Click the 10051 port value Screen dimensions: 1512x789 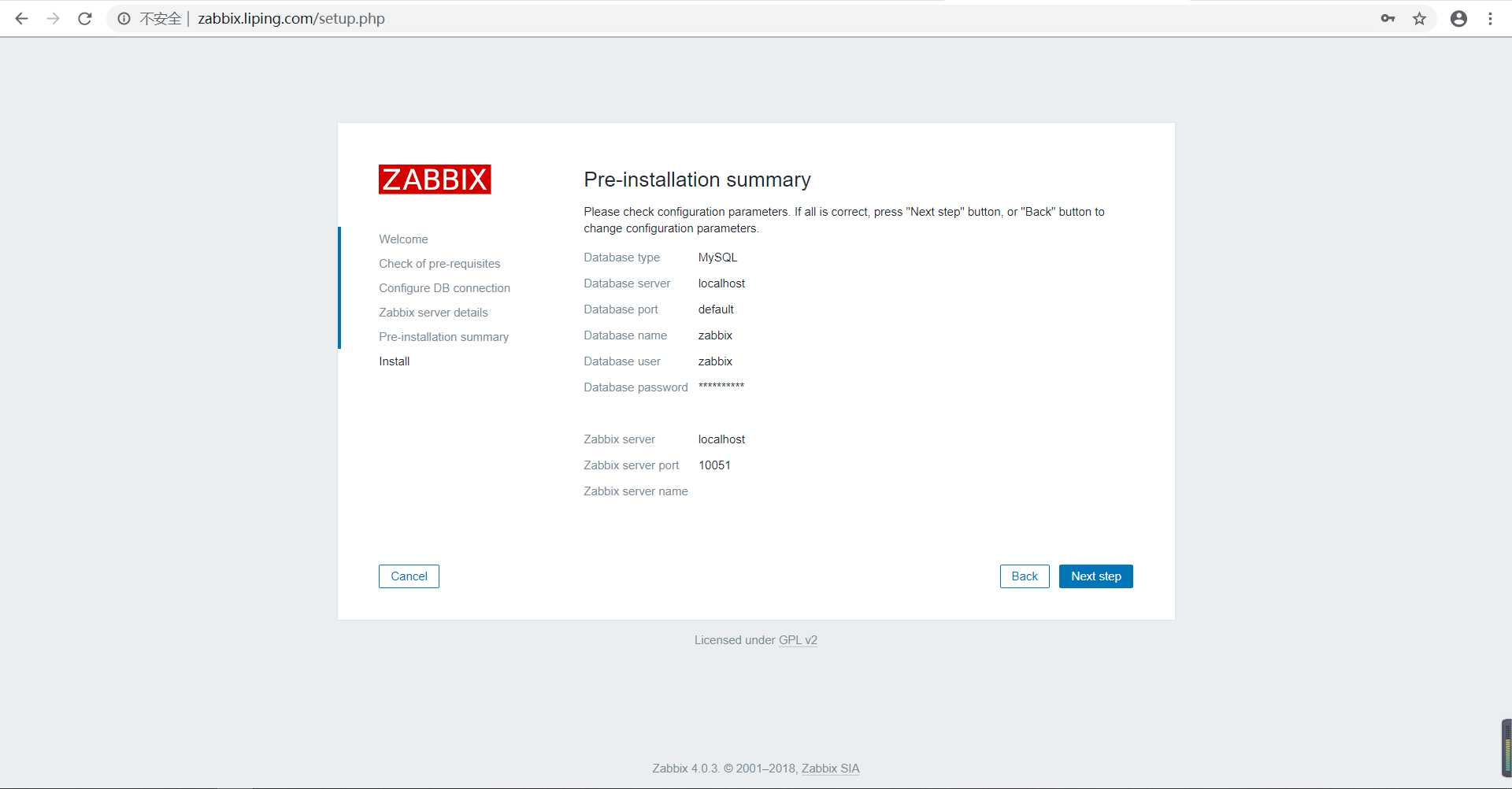pyautogui.click(x=714, y=465)
